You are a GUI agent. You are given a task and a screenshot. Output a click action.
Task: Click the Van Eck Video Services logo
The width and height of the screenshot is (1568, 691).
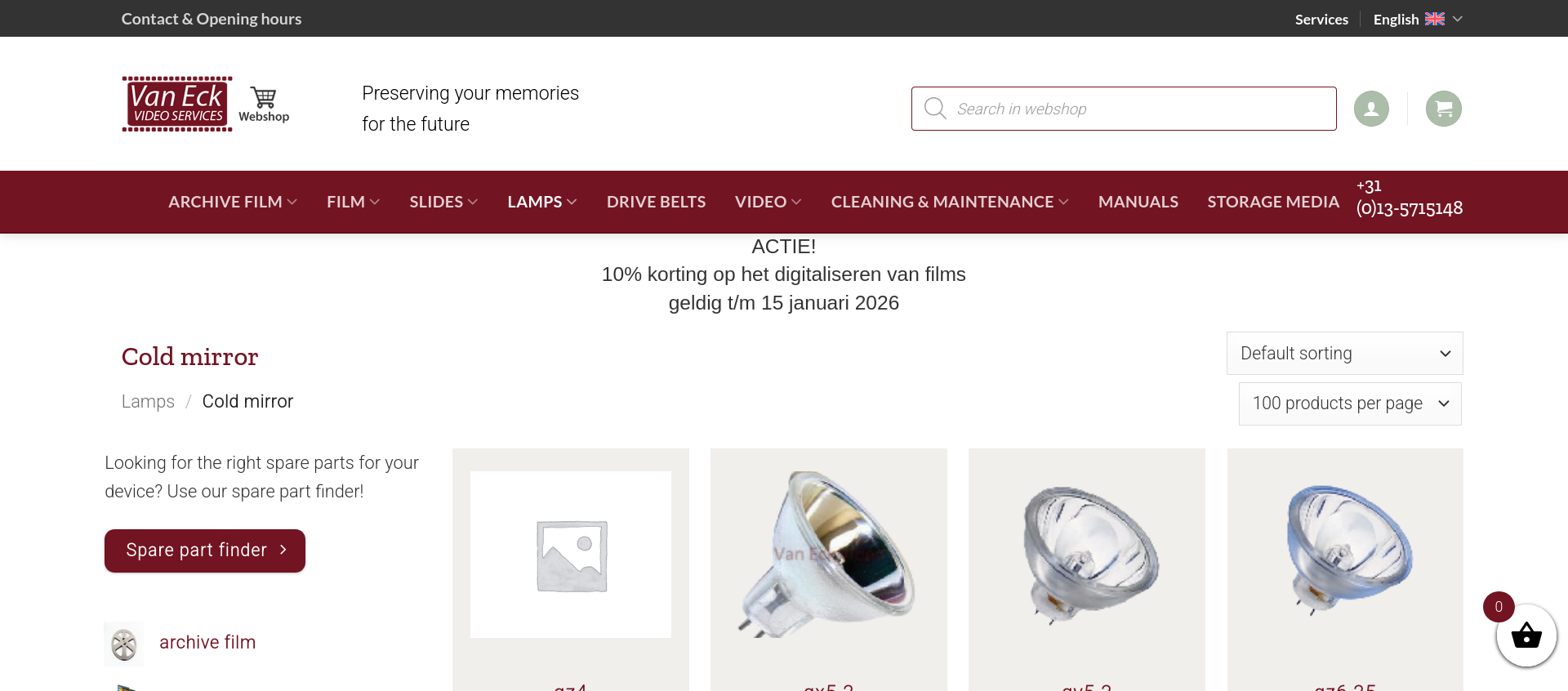pyautogui.click(x=177, y=104)
